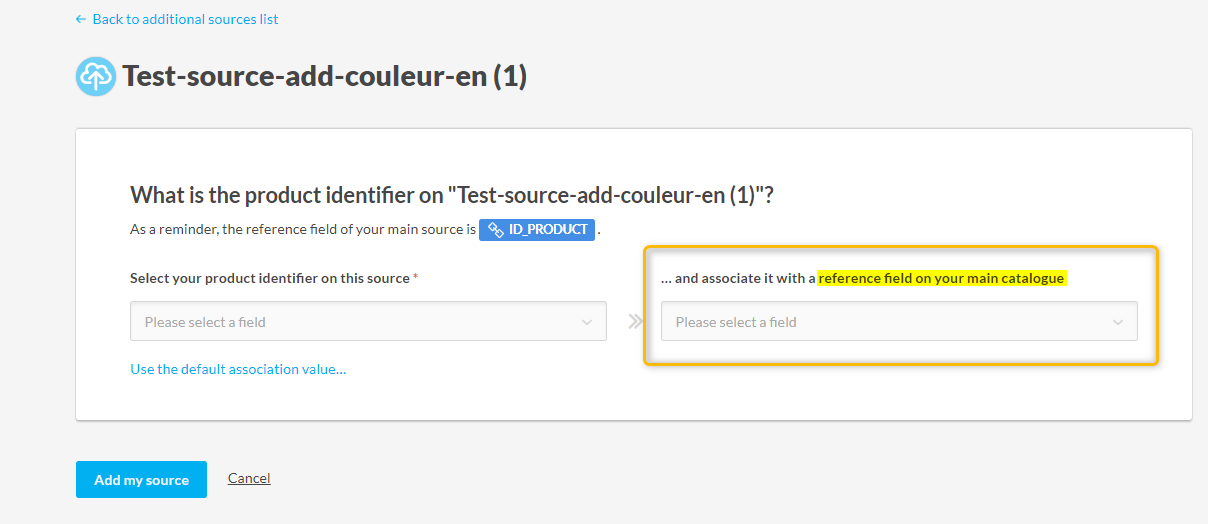Click the red required asterisk
Screen dimensions: 1208x524
[415, 278]
